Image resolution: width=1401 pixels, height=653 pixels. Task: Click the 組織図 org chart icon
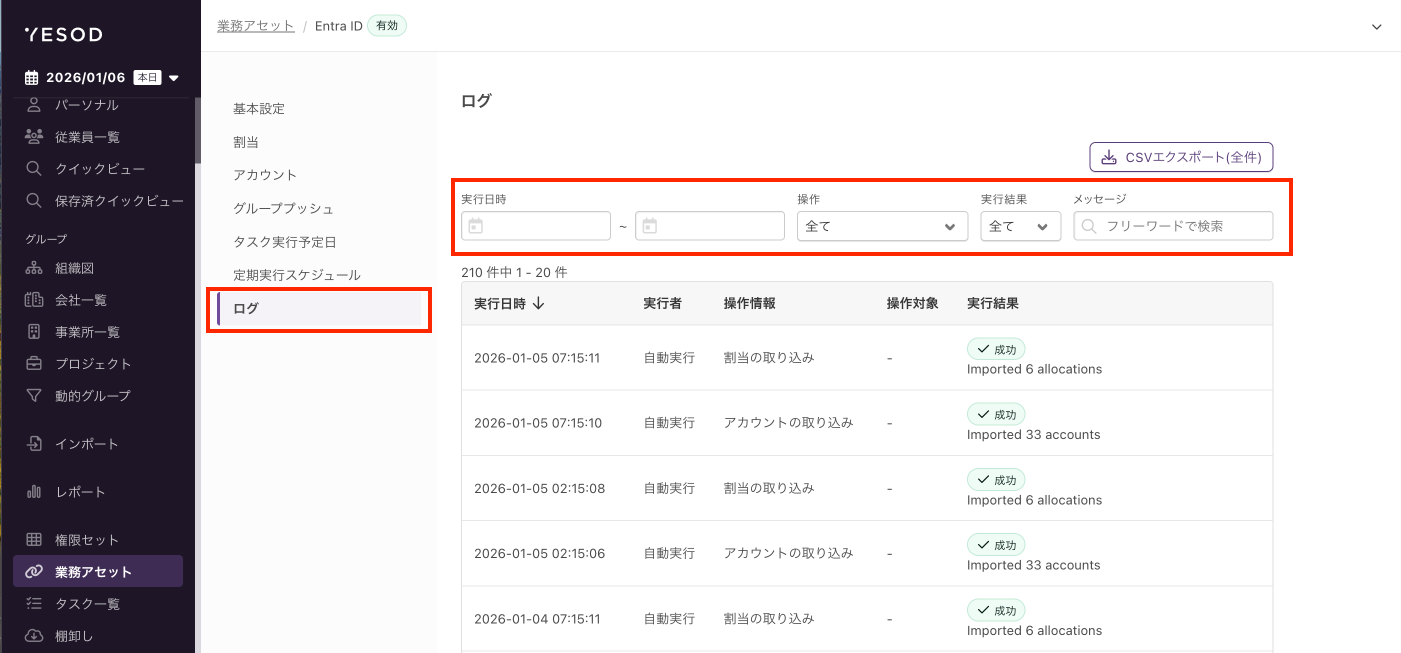click(34, 268)
